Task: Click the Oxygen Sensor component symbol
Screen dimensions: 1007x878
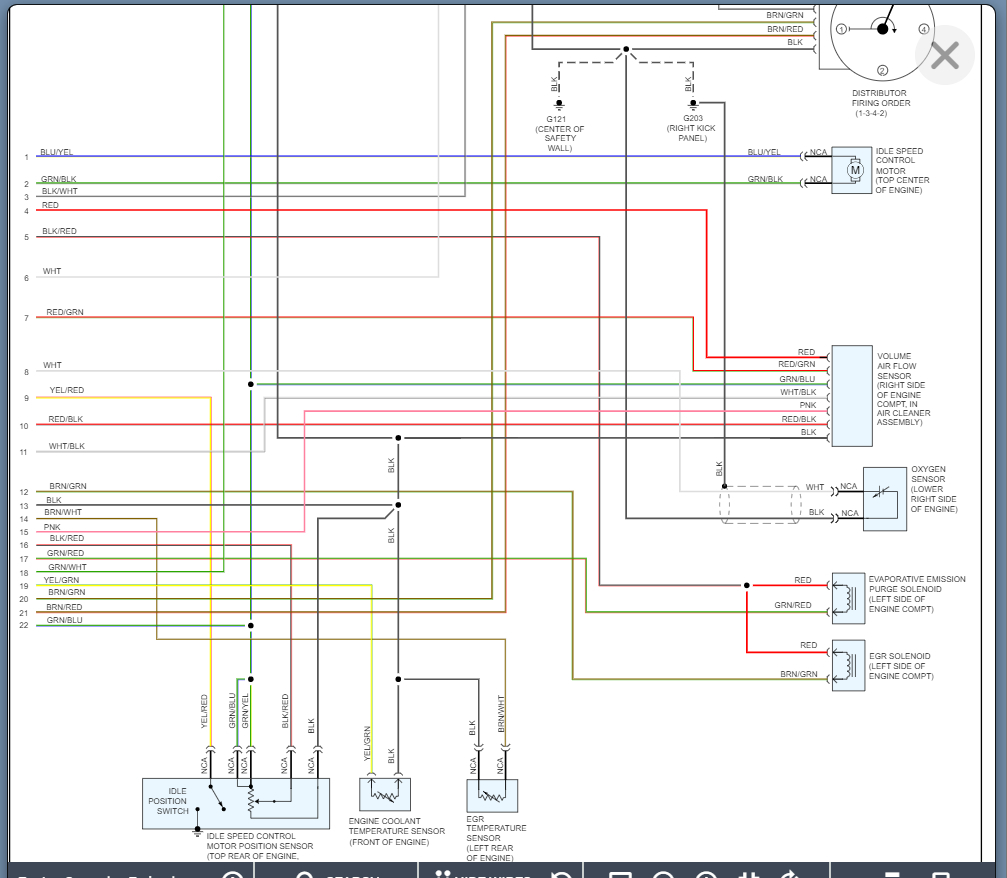Action: point(884,499)
